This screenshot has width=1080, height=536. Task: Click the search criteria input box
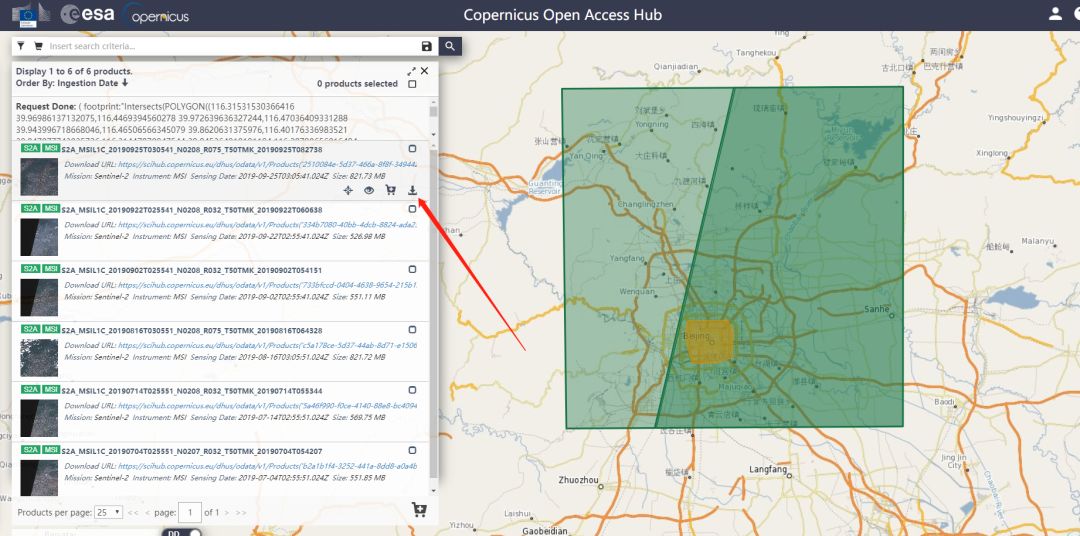pos(233,46)
